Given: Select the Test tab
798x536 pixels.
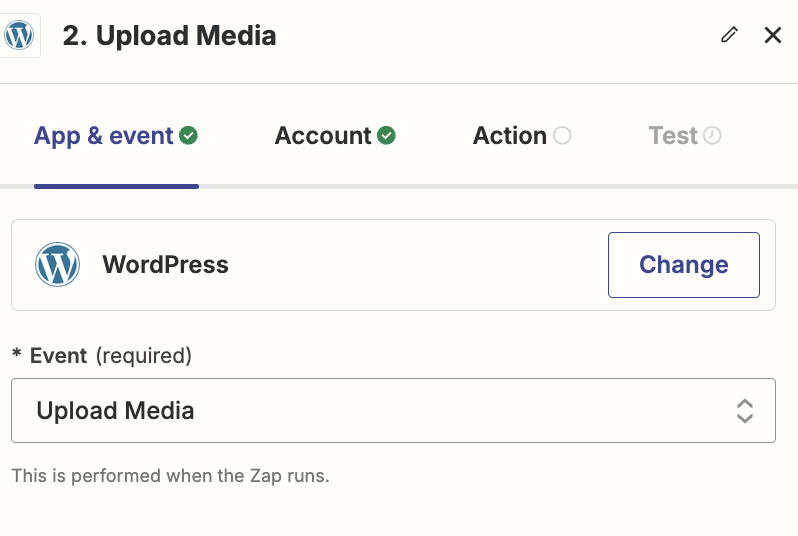Looking at the screenshot, I should coord(673,136).
